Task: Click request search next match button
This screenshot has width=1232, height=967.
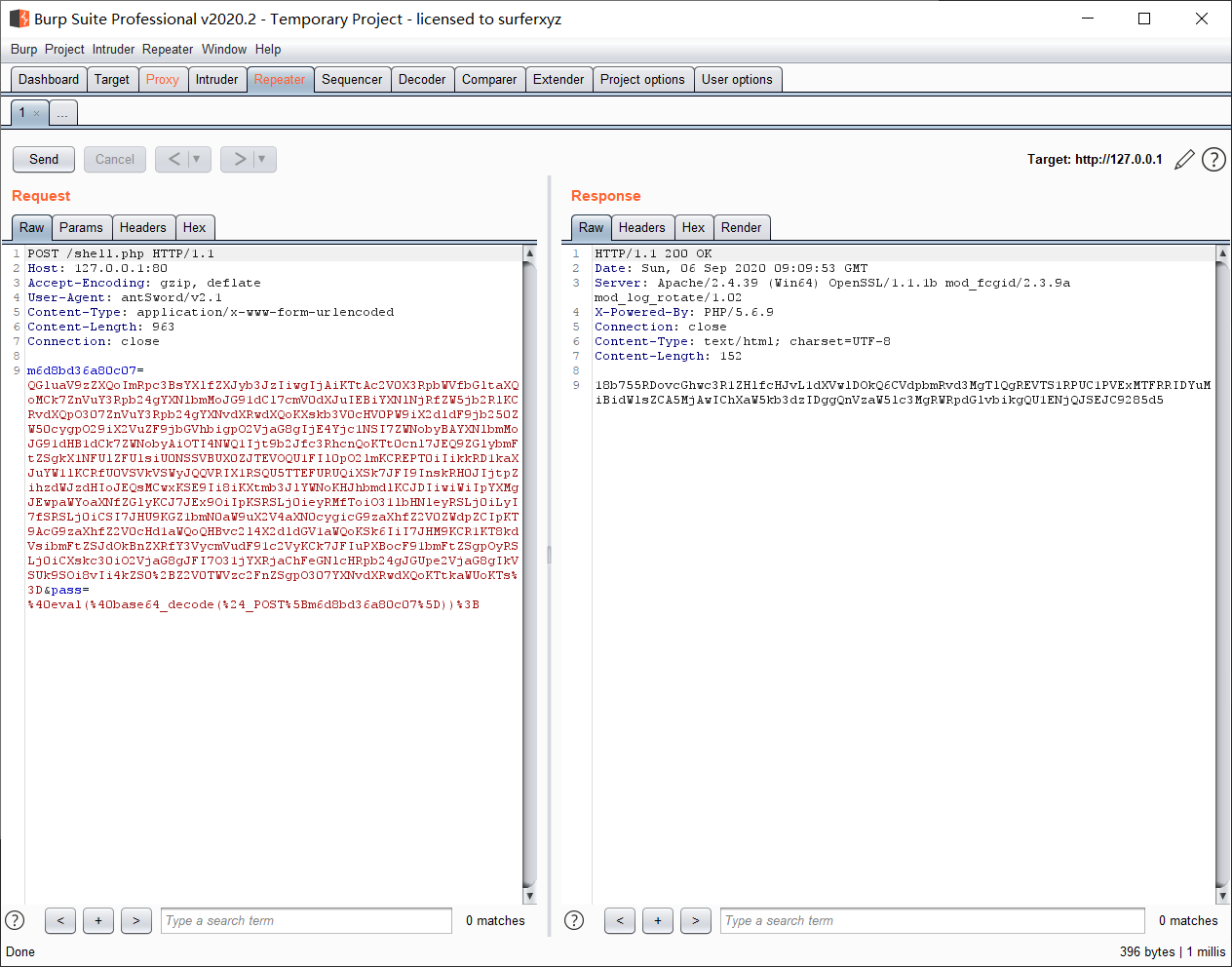Action: click(136, 920)
